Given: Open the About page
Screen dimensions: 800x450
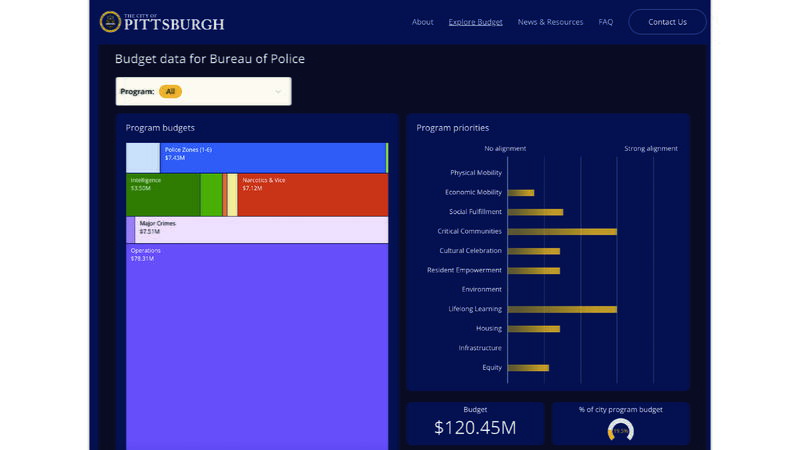Looking at the screenshot, I should click(422, 22).
